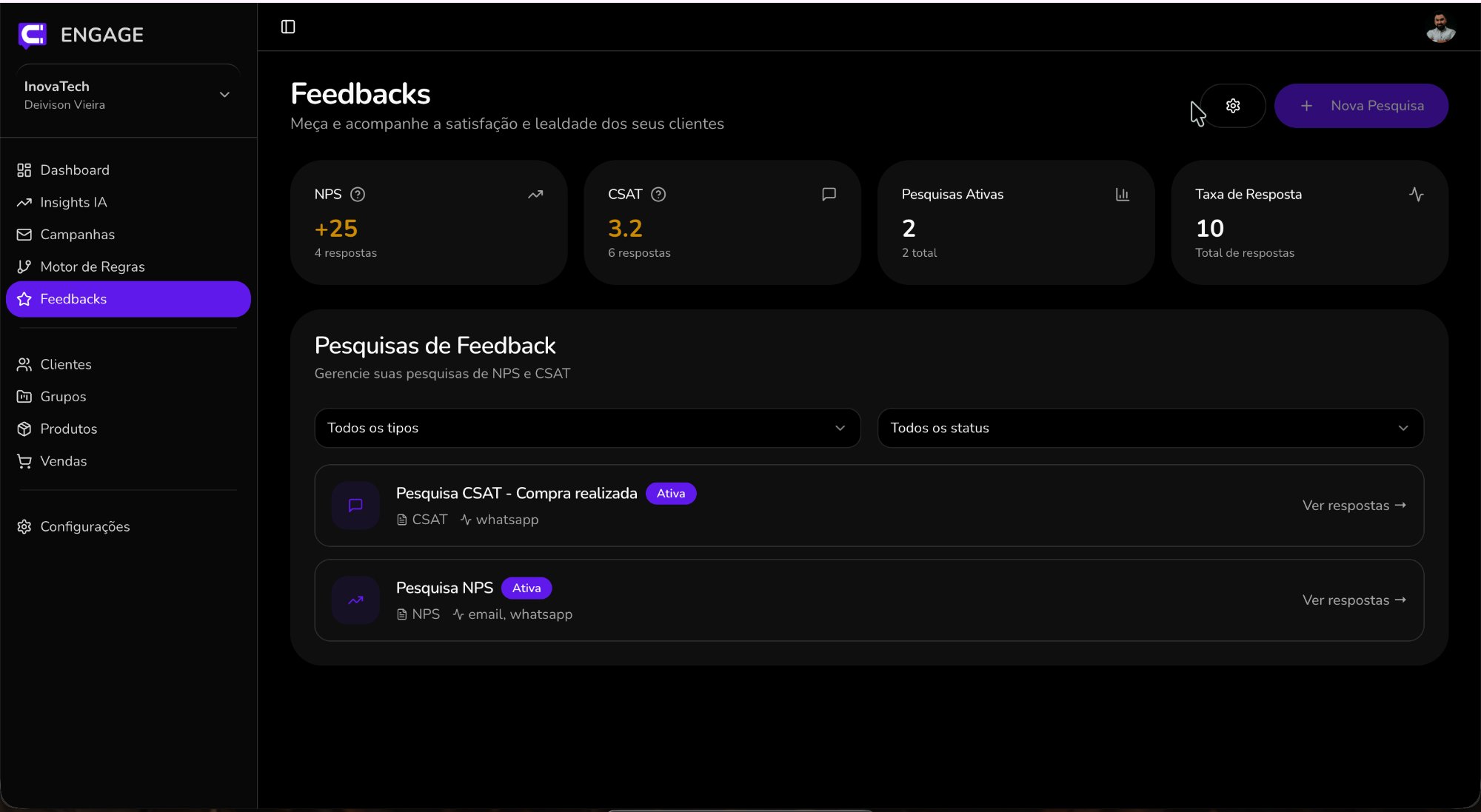Screen dimensions: 1481x812
Task: Click the Pesquisas Ativas bar chart icon
Action: click(1122, 195)
